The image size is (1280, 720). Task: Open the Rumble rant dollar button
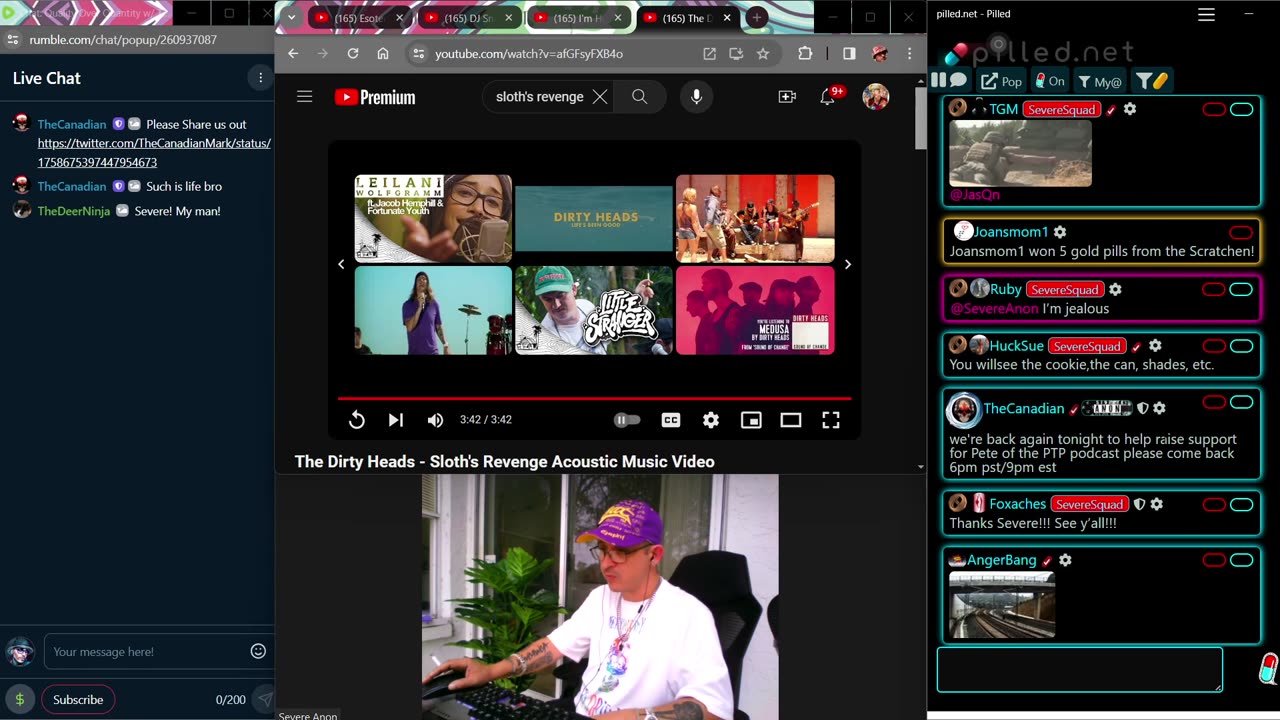[19, 700]
